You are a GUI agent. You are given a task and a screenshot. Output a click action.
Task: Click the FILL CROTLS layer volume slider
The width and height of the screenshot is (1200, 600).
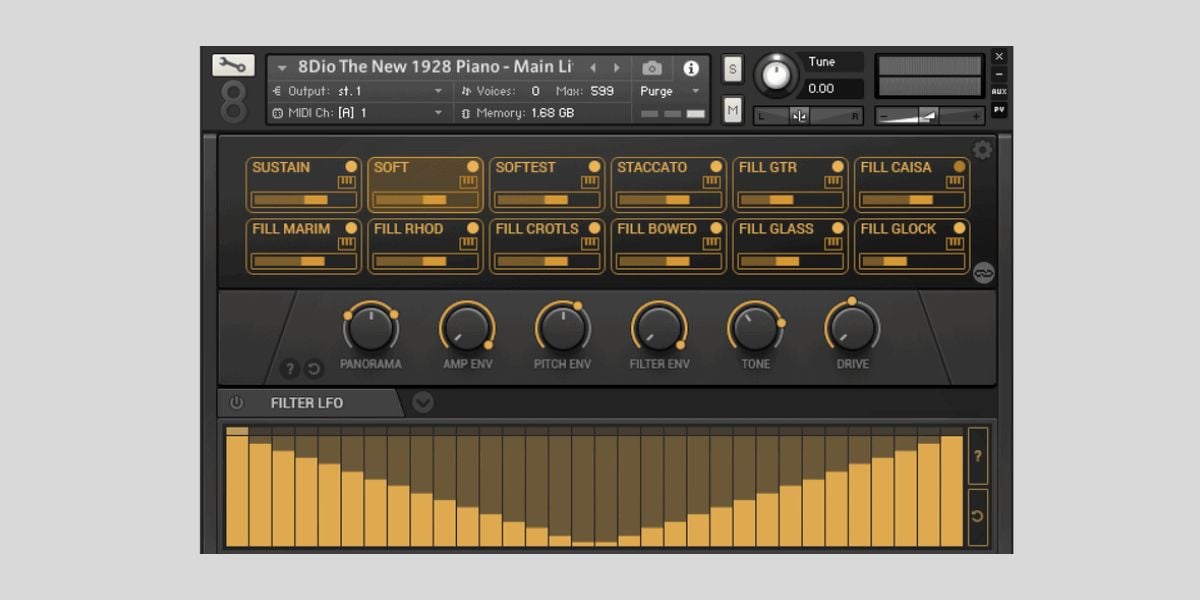(x=547, y=261)
